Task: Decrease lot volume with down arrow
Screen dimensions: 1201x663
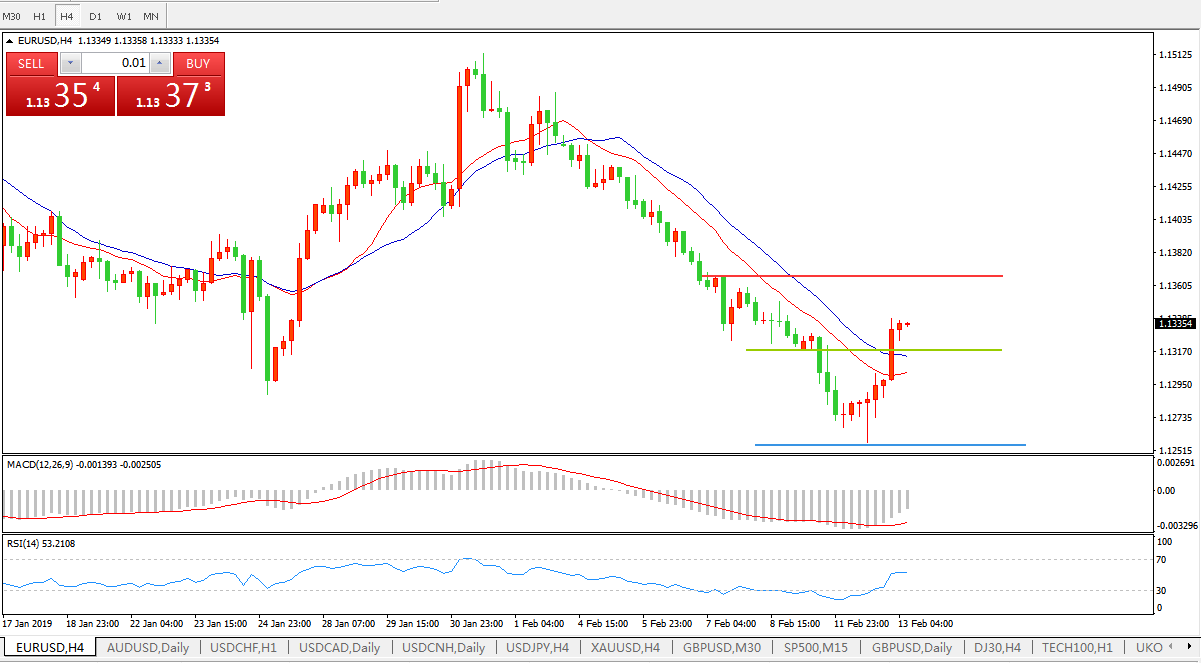Action: pyautogui.click(x=70, y=63)
